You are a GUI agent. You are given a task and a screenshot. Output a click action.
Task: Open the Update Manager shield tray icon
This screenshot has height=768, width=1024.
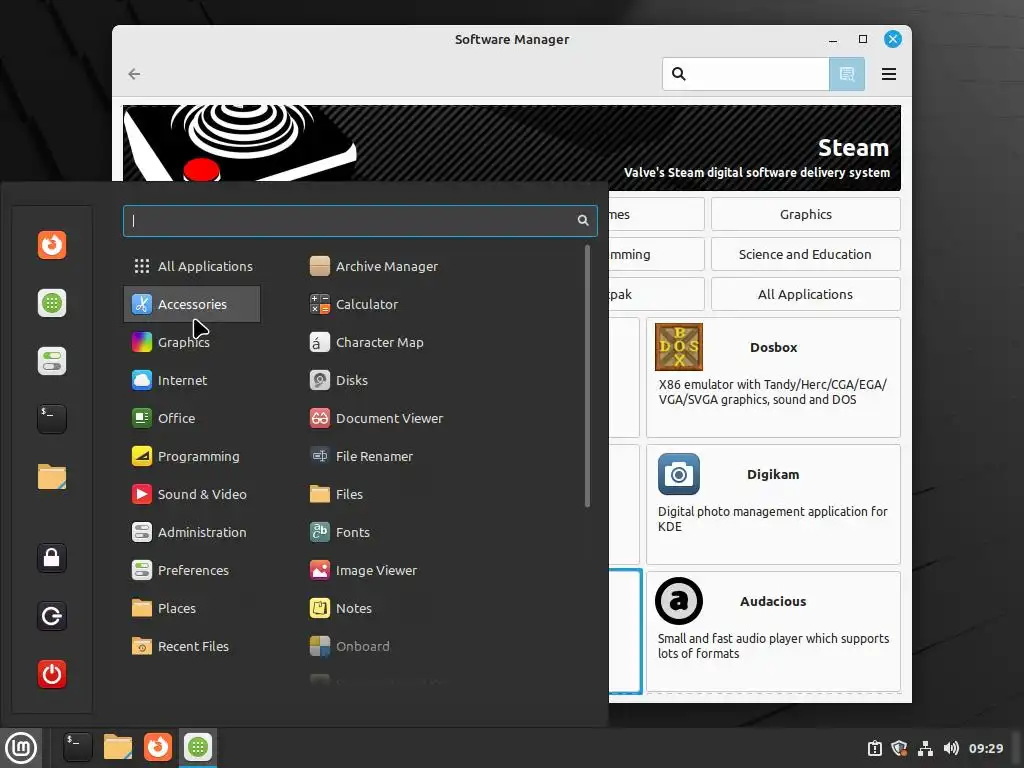pos(899,748)
